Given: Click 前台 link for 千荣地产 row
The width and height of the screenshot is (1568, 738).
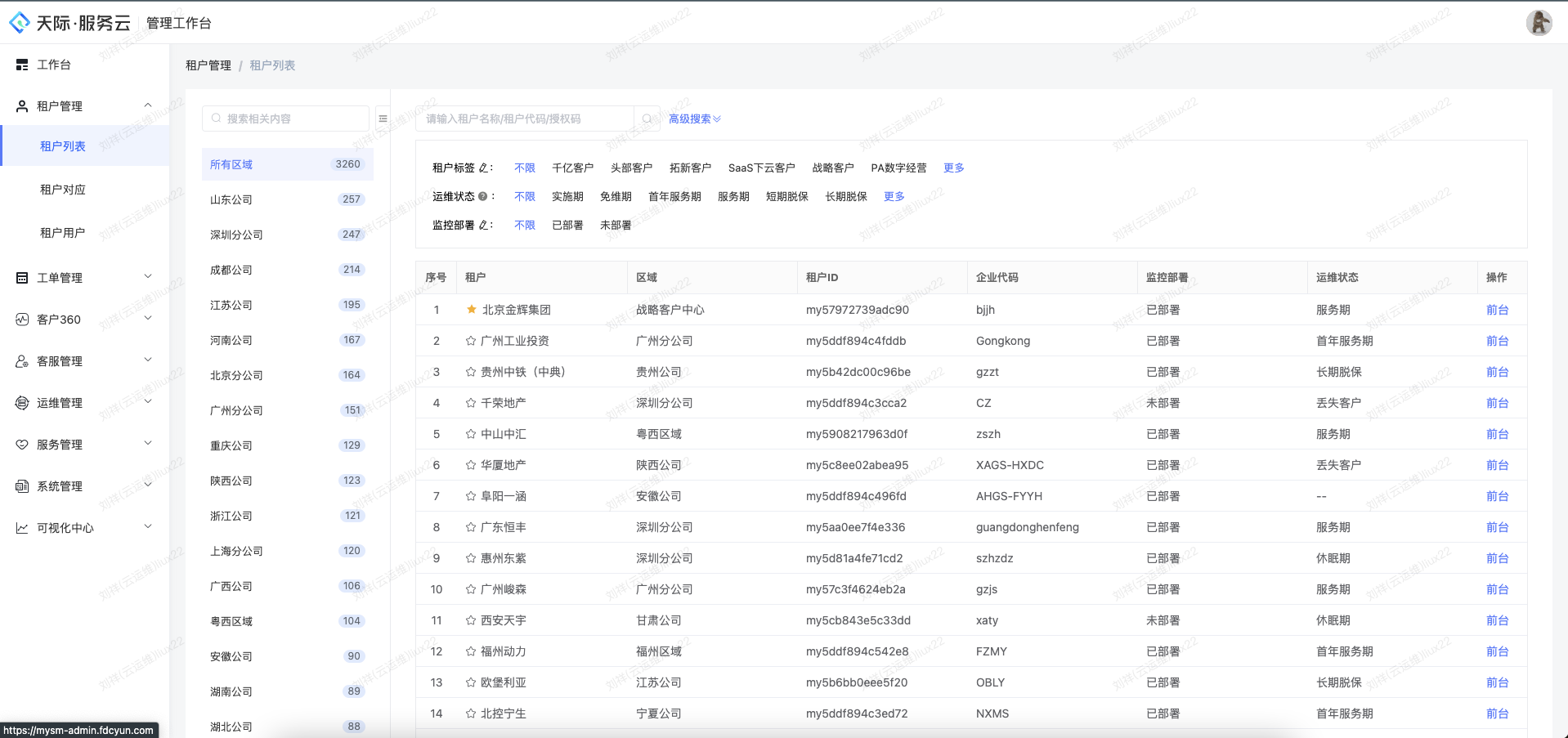Looking at the screenshot, I should pos(1497,403).
